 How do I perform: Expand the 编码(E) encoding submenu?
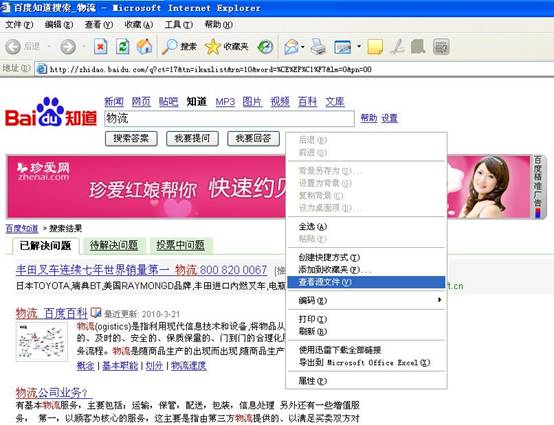tap(366, 300)
